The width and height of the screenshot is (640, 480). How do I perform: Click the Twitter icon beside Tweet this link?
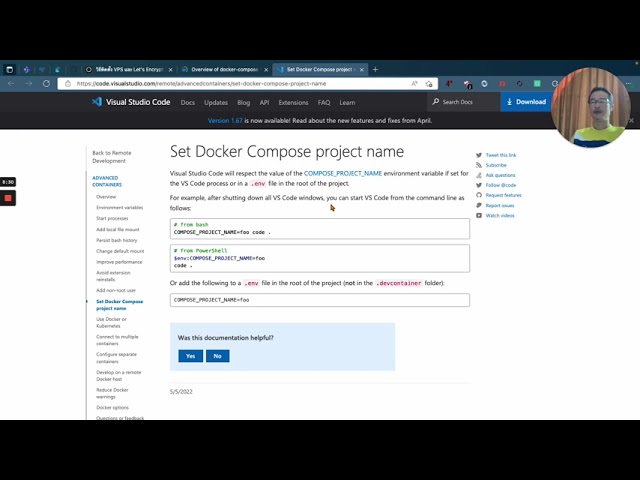click(479, 155)
